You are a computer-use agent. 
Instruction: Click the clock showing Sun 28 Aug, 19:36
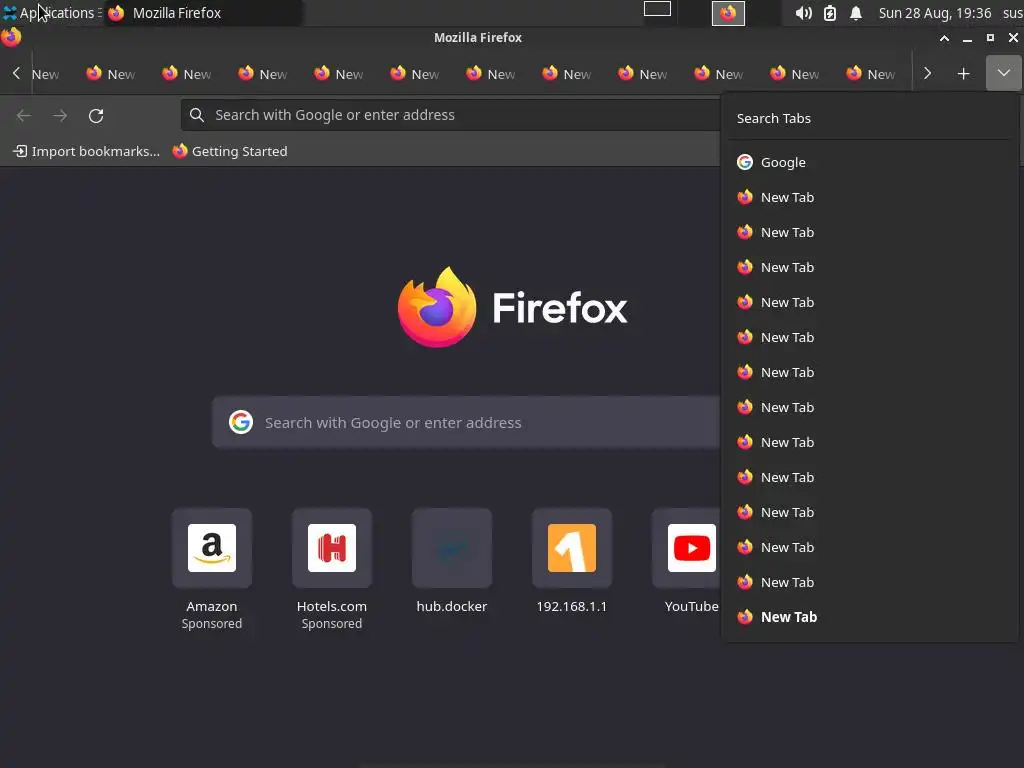pos(935,13)
